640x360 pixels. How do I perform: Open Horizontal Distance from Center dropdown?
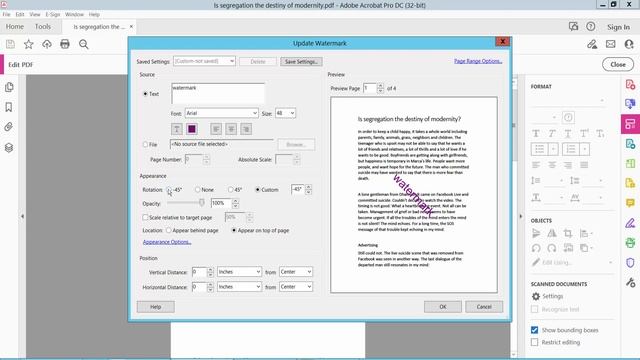(x=296, y=287)
